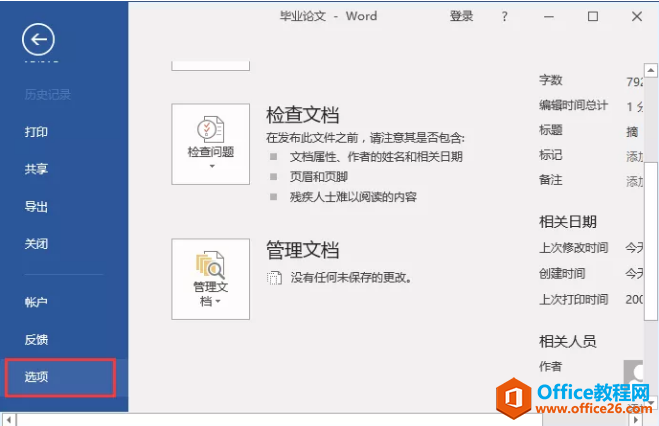The width and height of the screenshot is (659, 426).
Task: Click the vertical scrollbar thumb
Action: click(651, 241)
